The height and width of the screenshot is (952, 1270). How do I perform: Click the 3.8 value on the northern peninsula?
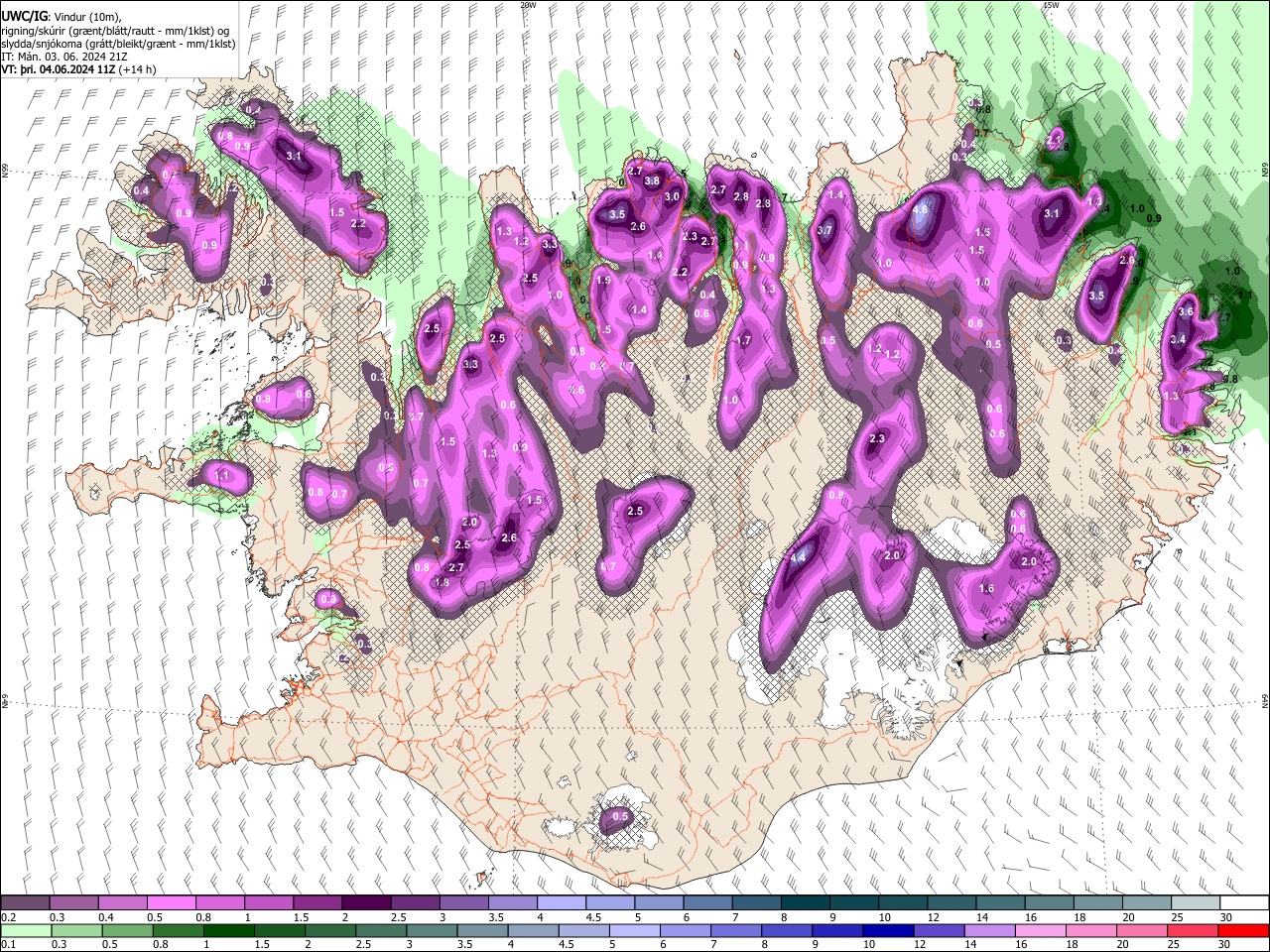[652, 180]
